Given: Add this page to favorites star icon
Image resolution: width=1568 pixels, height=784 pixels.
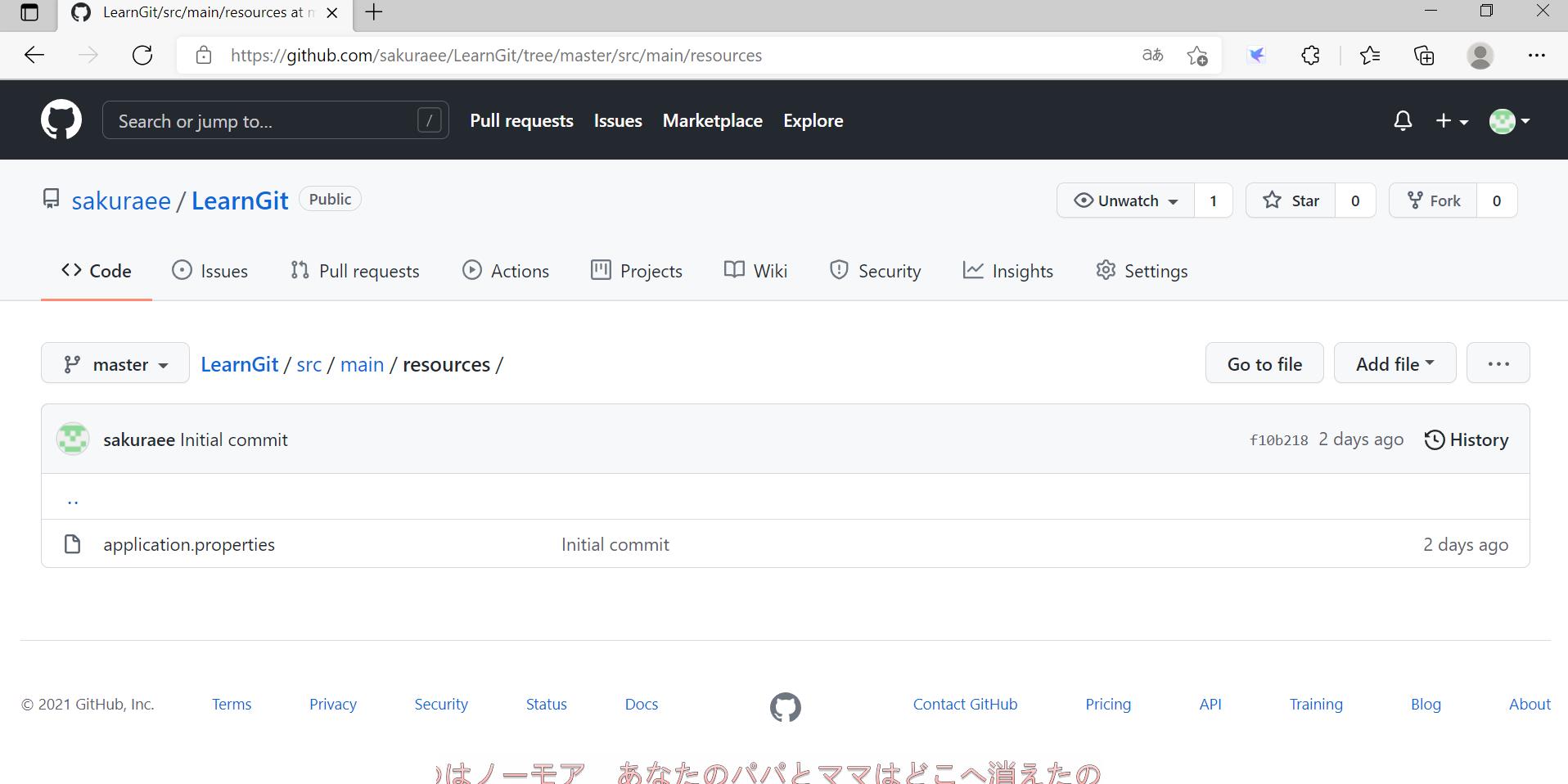Looking at the screenshot, I should tap(1197, 56).
